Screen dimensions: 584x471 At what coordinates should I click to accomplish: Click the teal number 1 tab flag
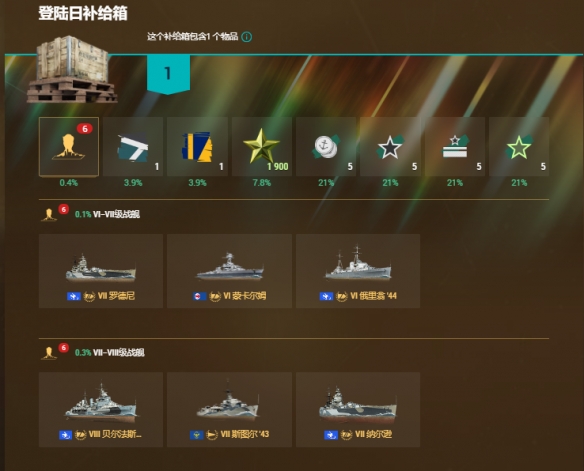tap(168, 74)
